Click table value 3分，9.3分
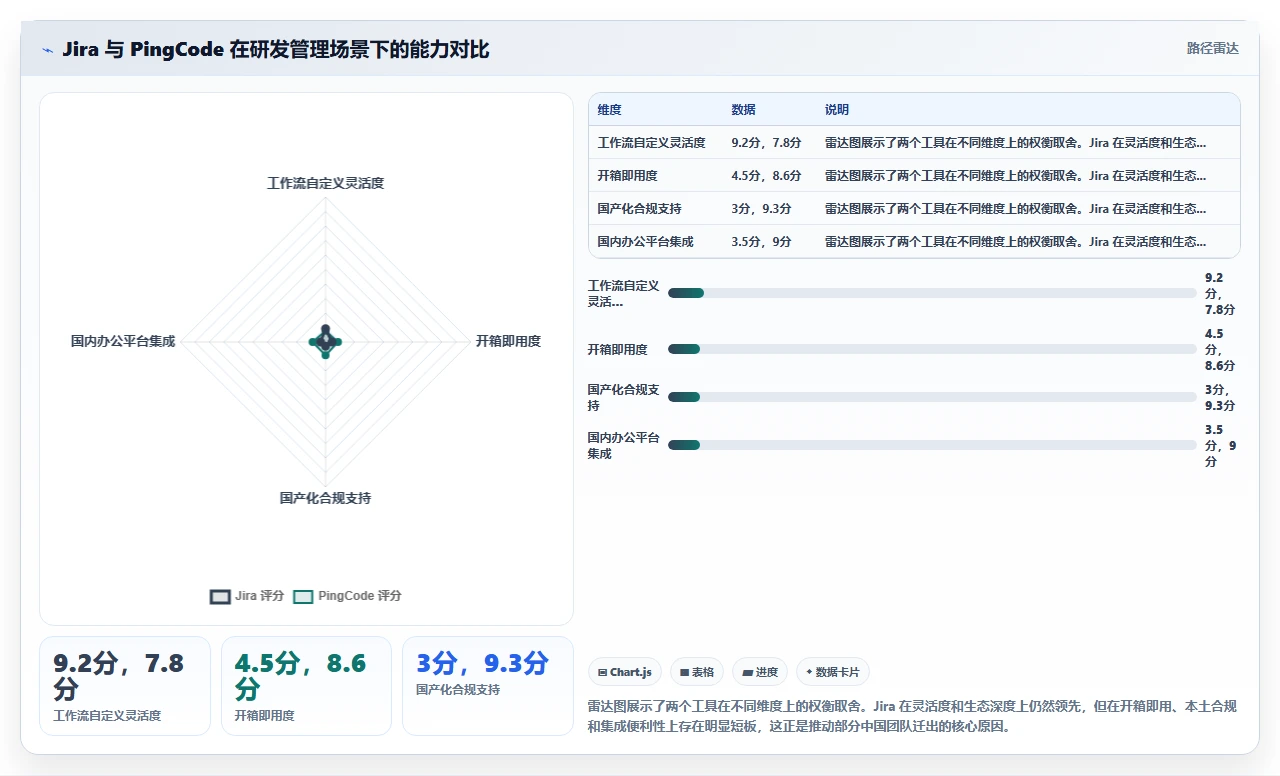1280x776 pixels. 761,209
